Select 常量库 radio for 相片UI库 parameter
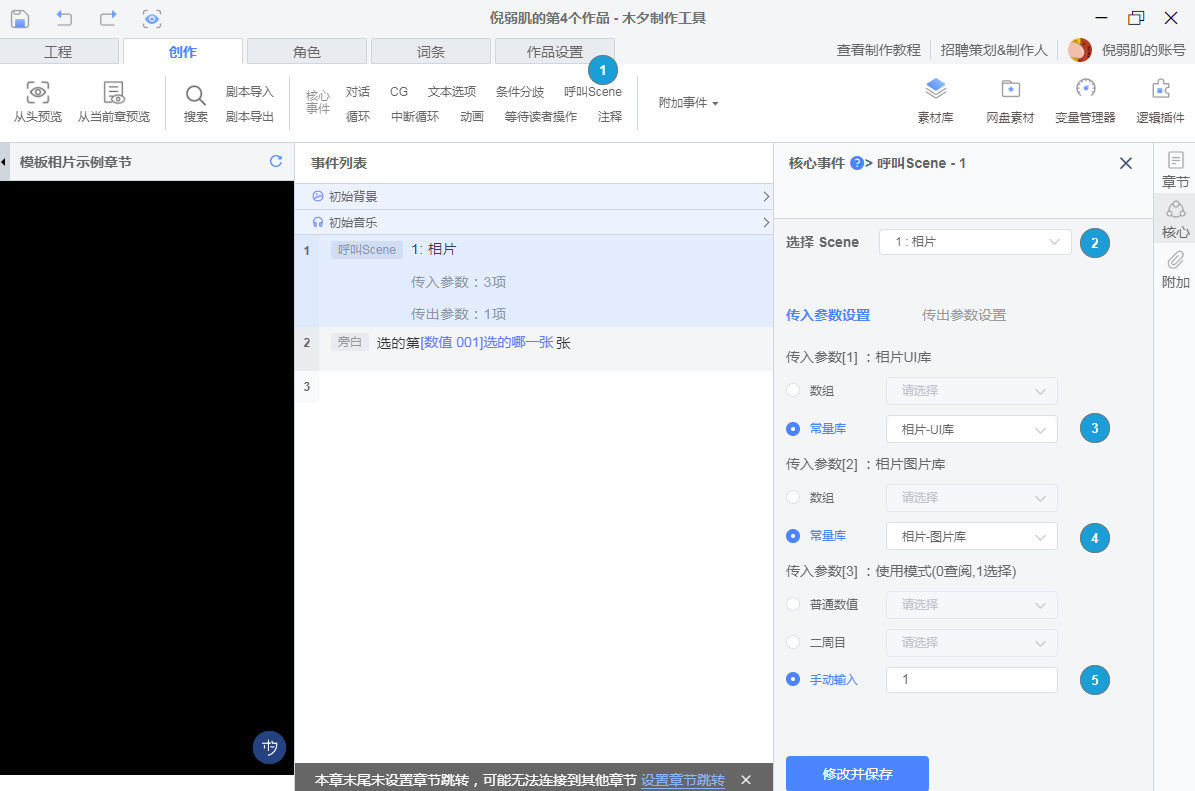Image resolution: width=1195 pixels, height=791 pixels. (x=793, y=429)
